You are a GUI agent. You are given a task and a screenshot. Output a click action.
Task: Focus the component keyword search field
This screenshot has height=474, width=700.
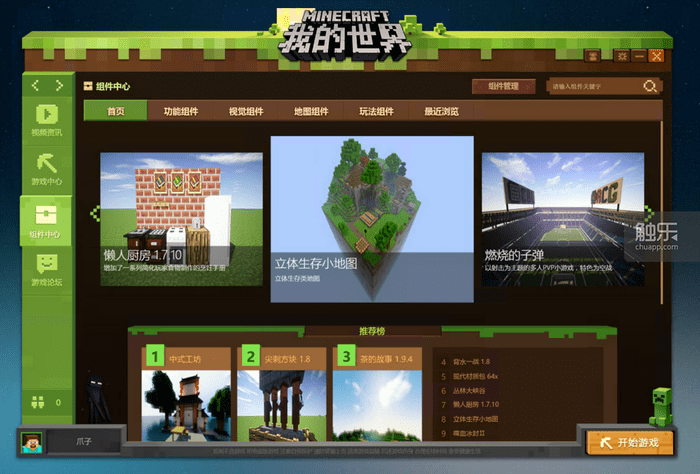tap(595, 86)
